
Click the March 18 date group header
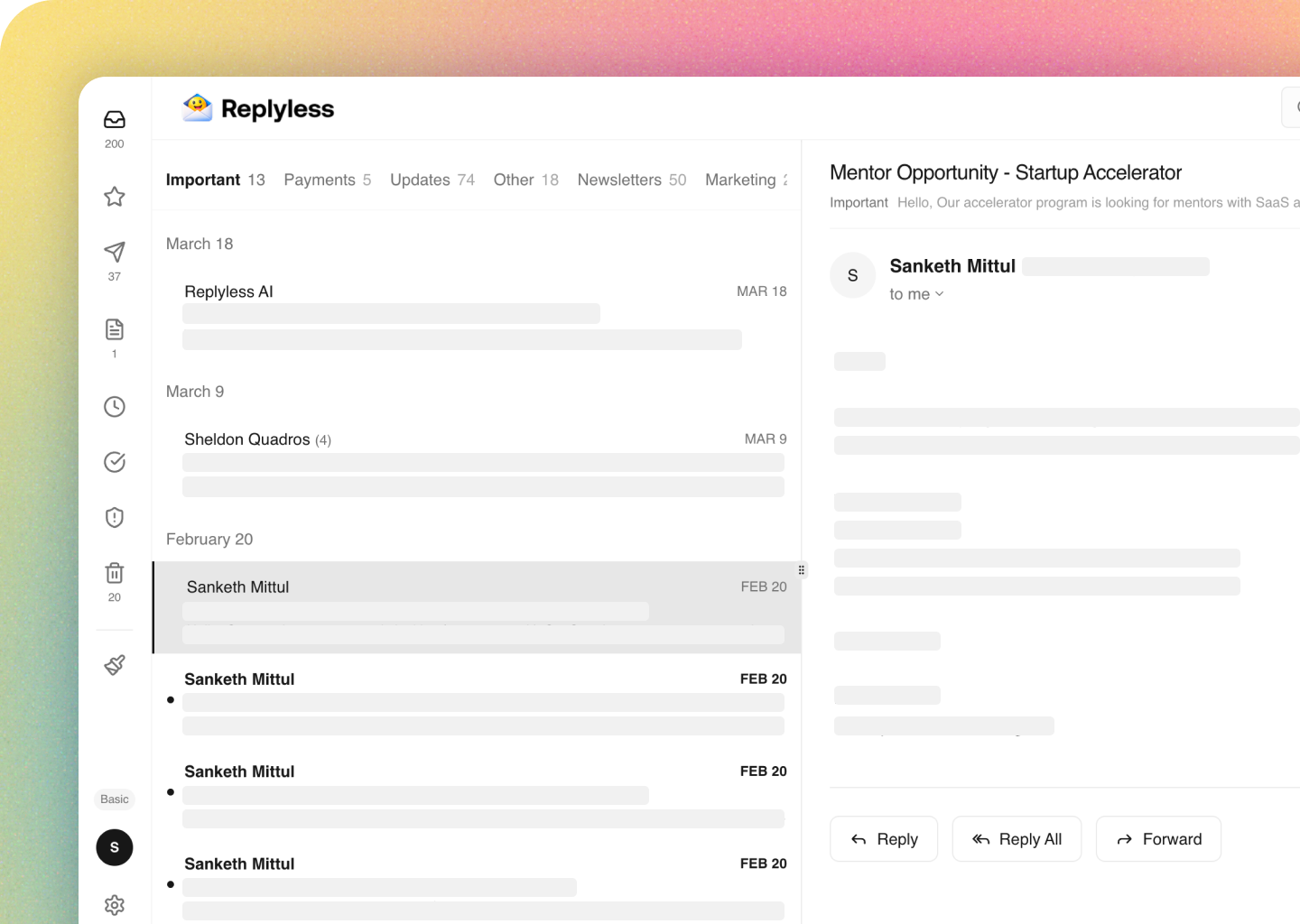click(x=200, y=244)
